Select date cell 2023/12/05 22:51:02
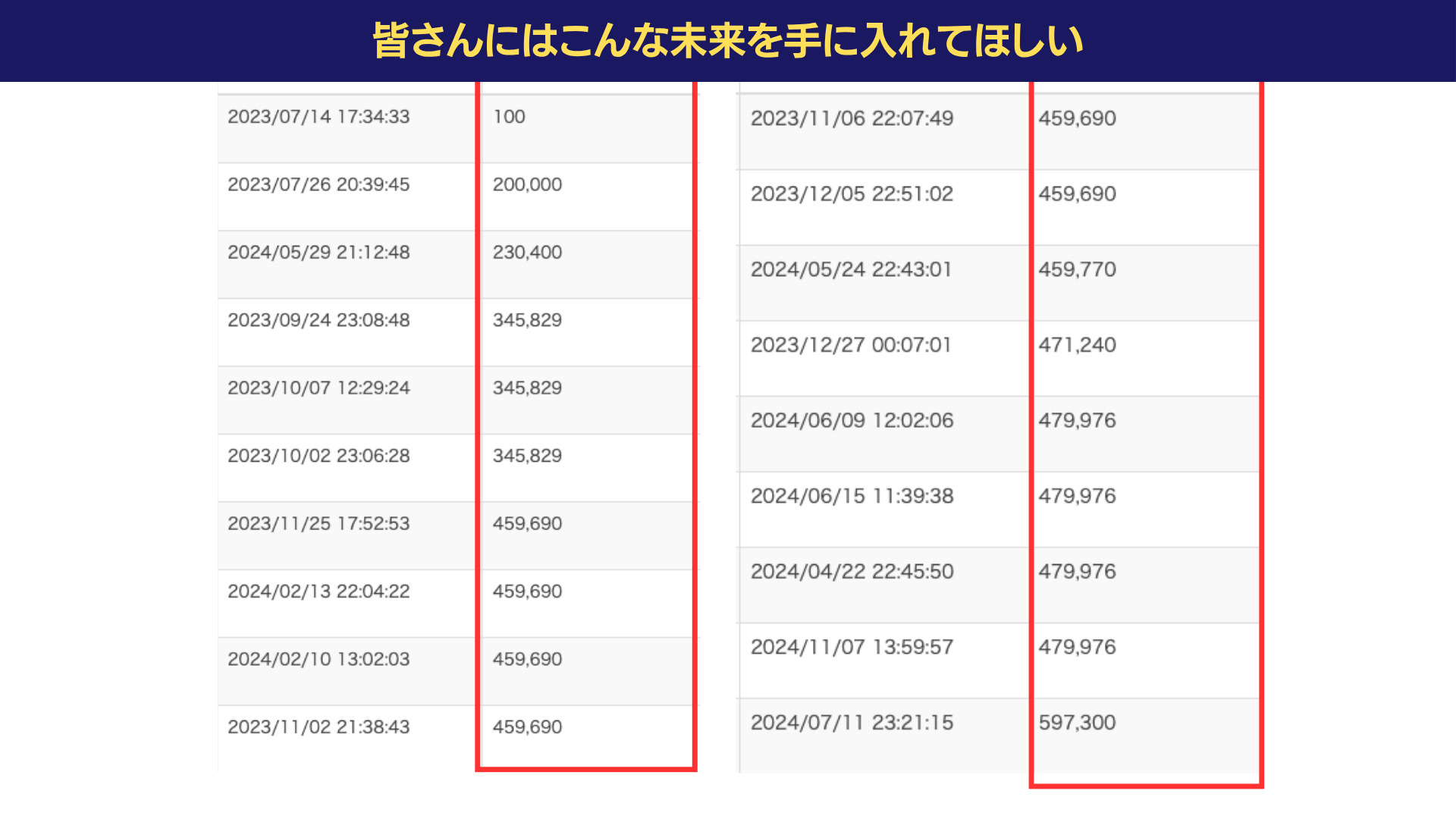1456x819 pixels. point(852,194)
